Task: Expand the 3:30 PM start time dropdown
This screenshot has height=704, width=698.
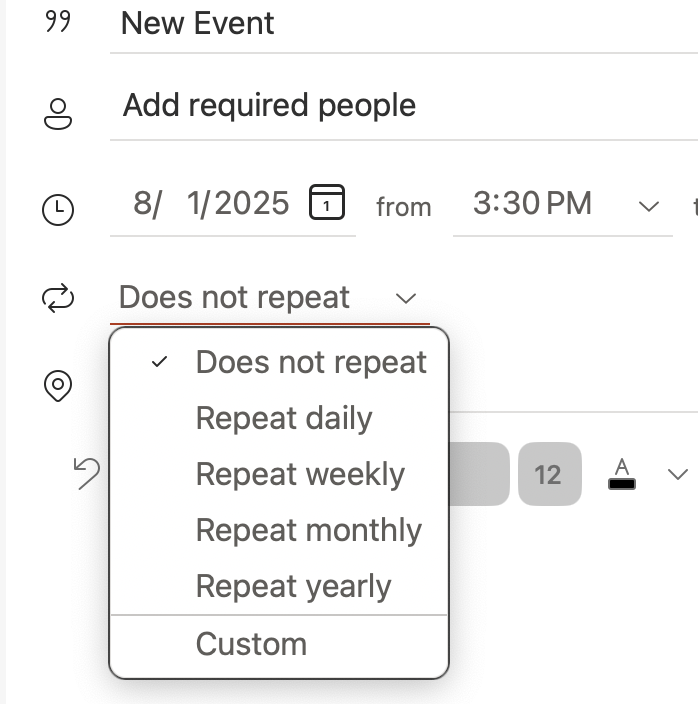Action: click(x=649, y=206)
